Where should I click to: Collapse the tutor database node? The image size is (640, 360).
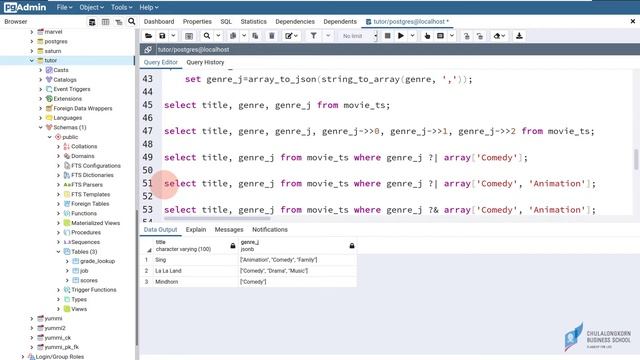click(x=31, y=60)
